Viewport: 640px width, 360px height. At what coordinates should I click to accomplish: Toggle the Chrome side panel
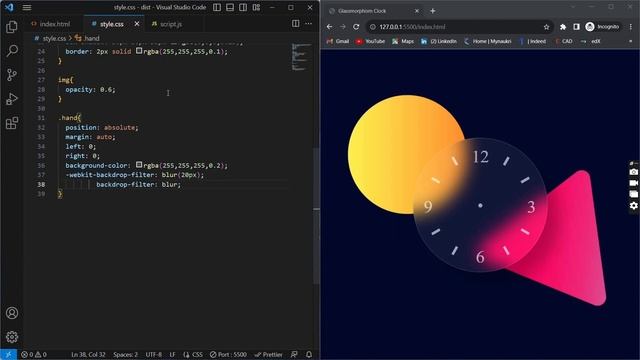click(576, 27)
